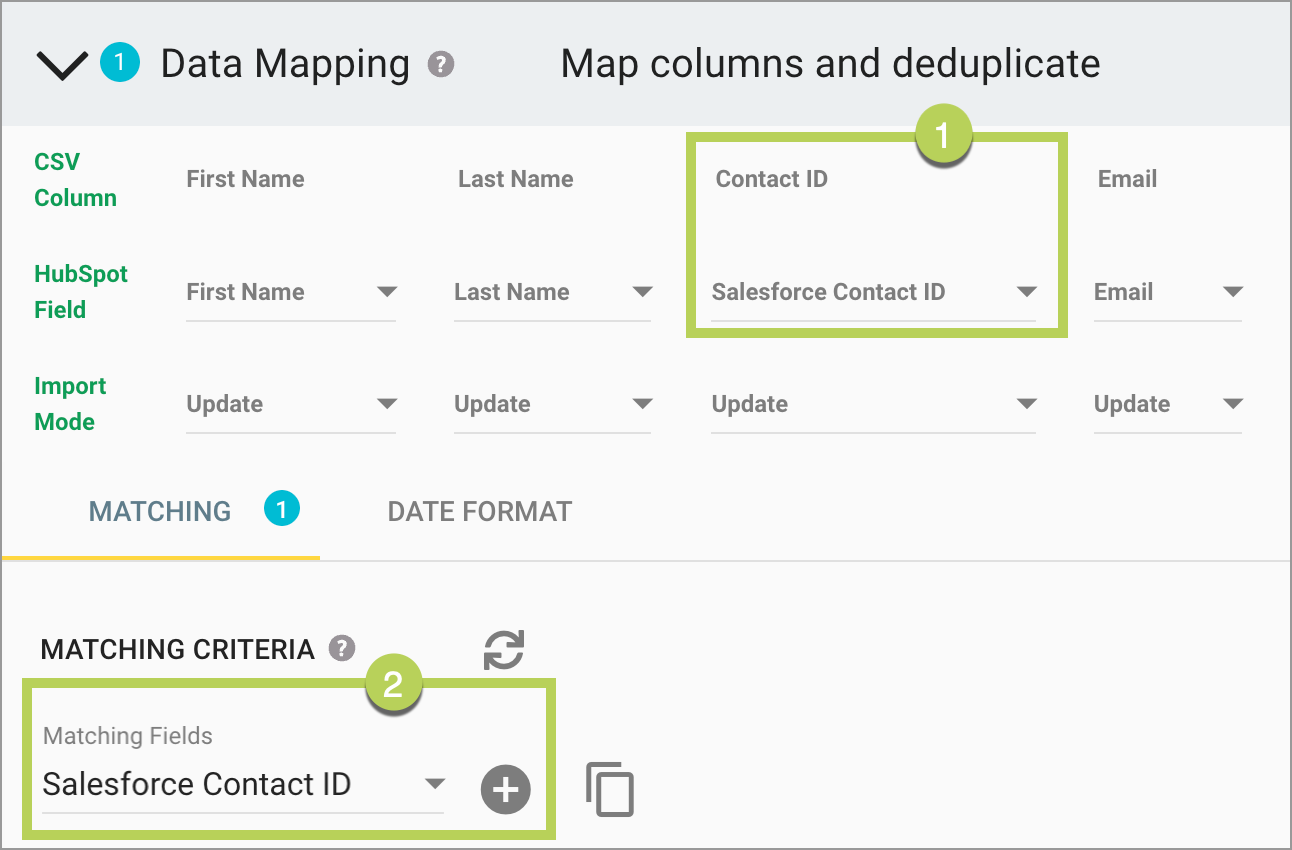
Task: Open the Matching Fields dropdown
Action: (243, 785)
